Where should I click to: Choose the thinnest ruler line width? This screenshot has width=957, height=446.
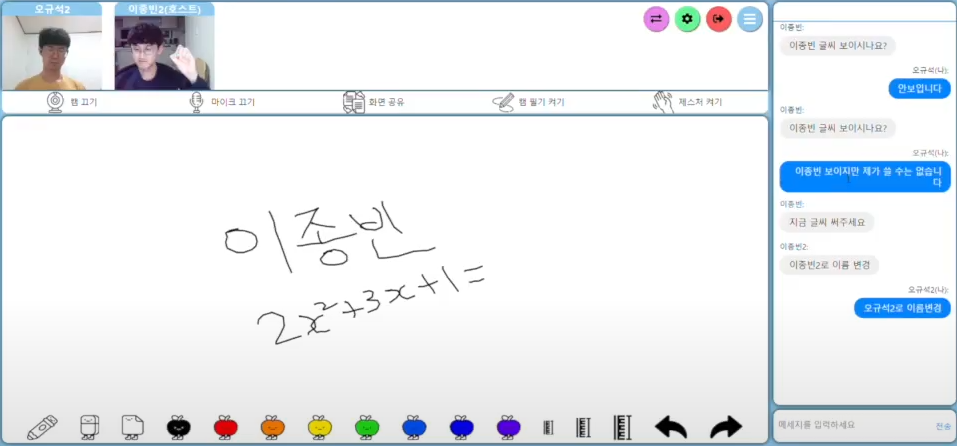(548, 428)
